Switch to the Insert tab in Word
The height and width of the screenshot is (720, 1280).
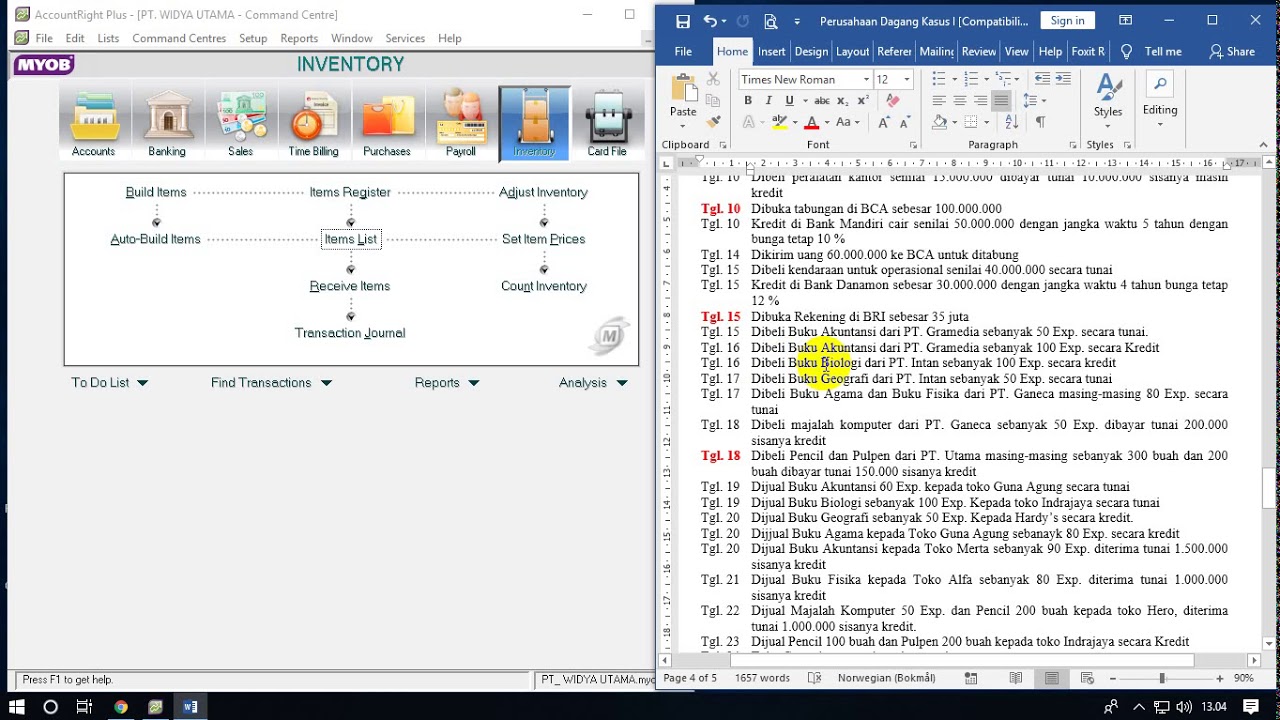tap(772, 51)
